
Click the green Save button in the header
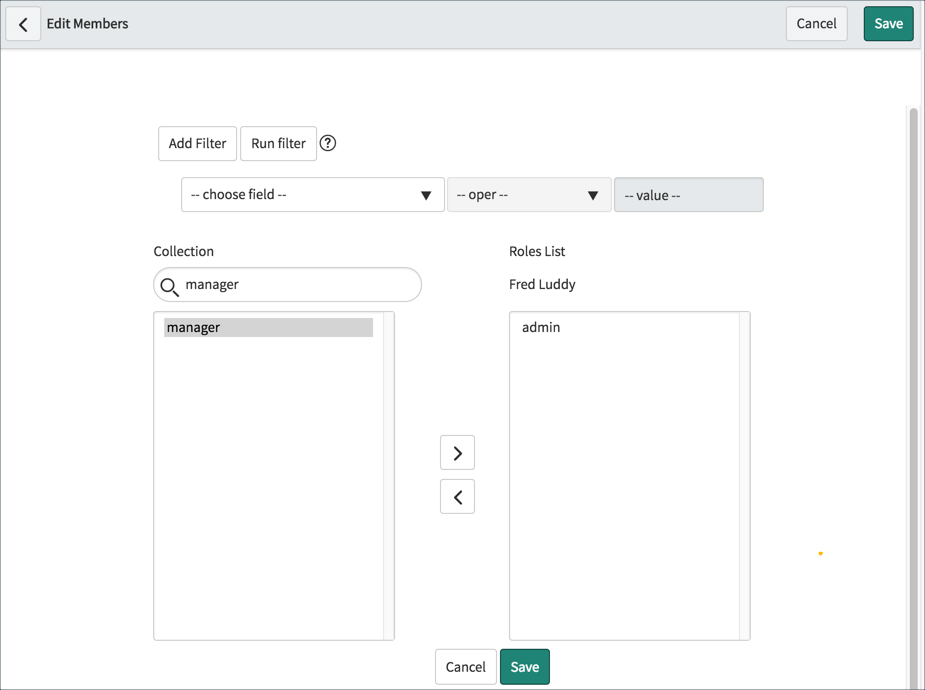pos(888,24)
